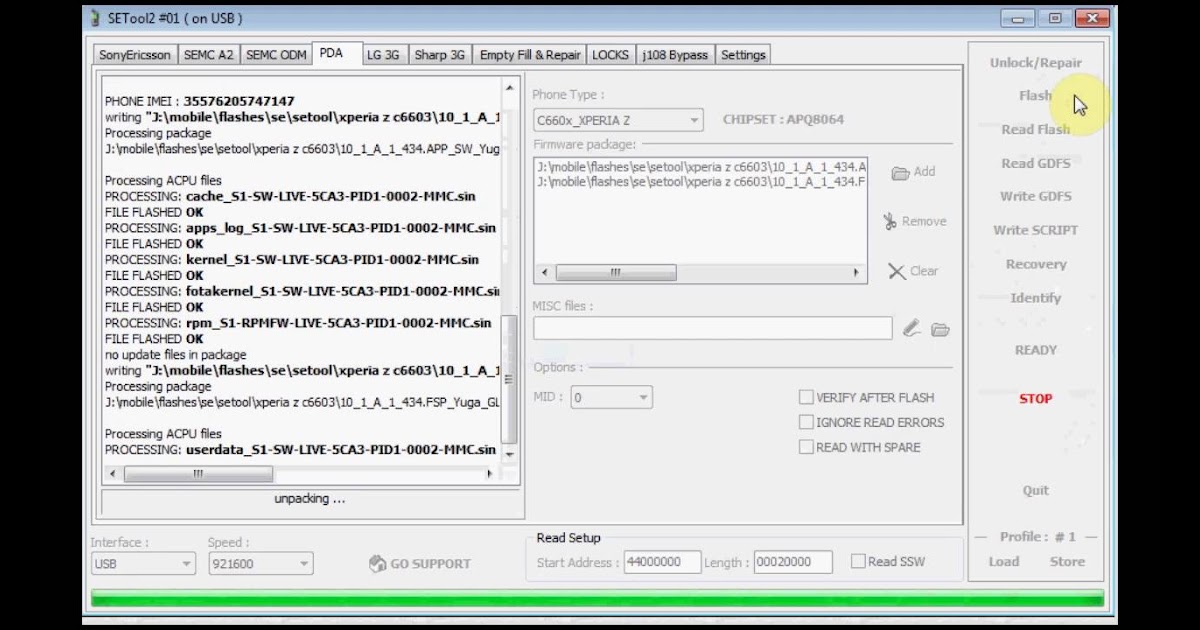Toggle IGNORE READ ERRORS checkbox
The height and width of the screenshot is (630, 1200).
(x=806, y=422)
